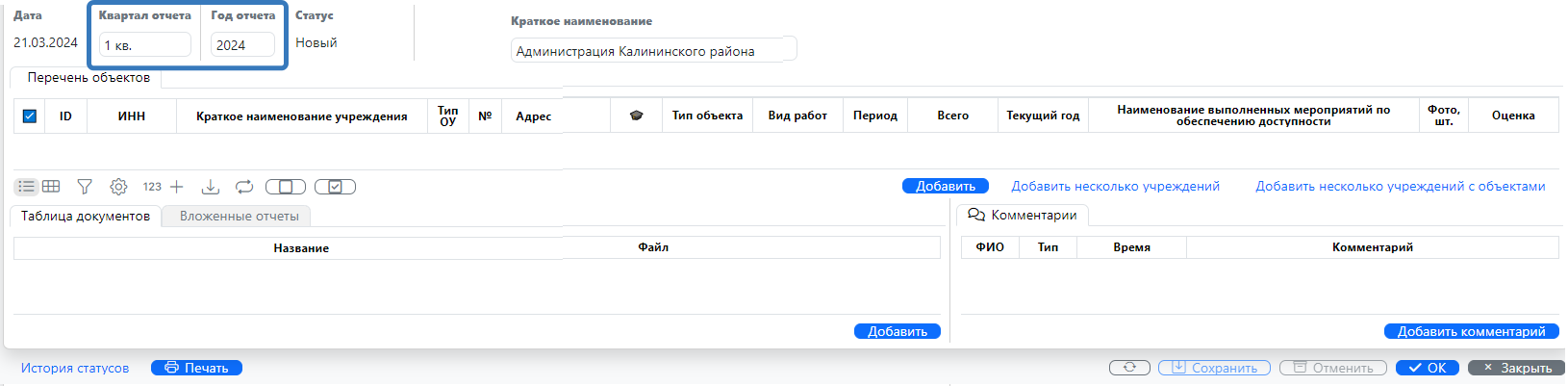Toggle the deselect-all empty box button
1568x386 pixels.
[x=286, y=187]
